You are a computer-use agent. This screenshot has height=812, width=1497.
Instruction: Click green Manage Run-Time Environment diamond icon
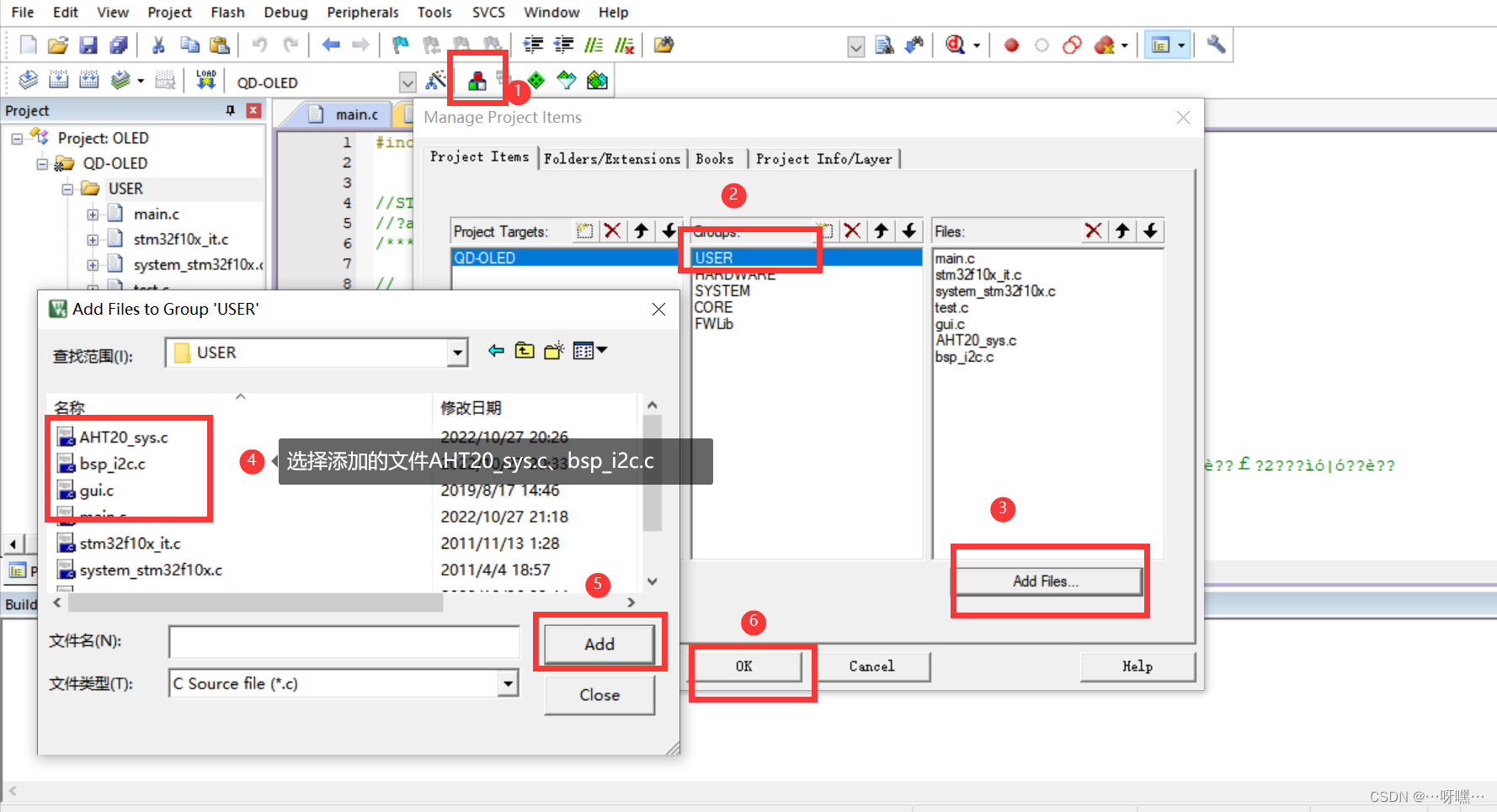coord(536,80)
